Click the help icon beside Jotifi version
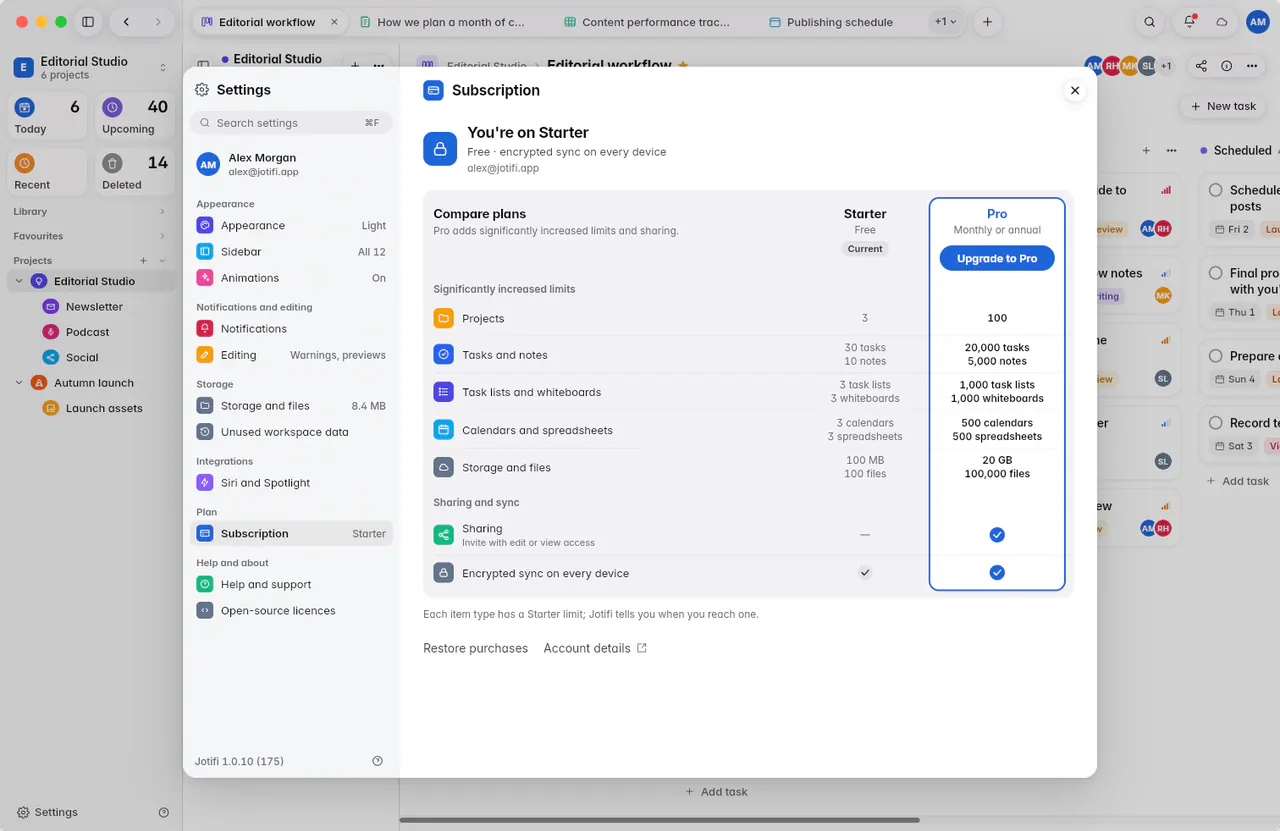 (377, 761)
